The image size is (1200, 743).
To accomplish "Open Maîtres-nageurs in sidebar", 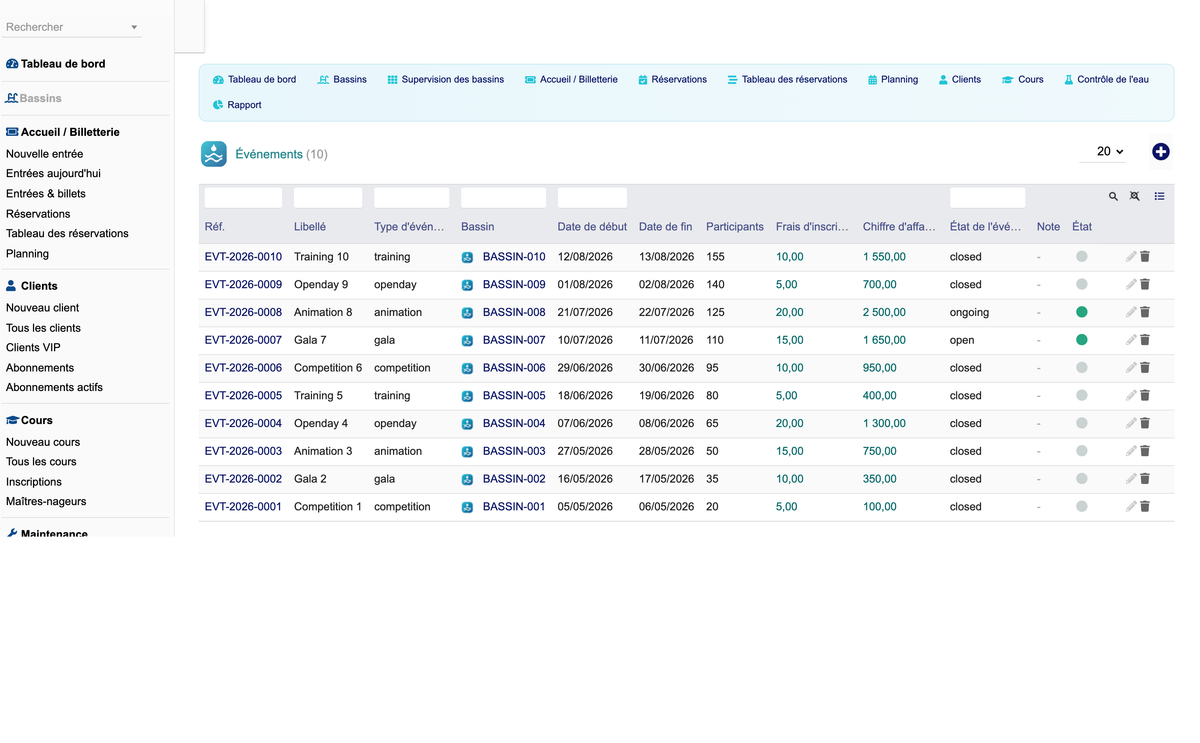I will coord(46,502).
